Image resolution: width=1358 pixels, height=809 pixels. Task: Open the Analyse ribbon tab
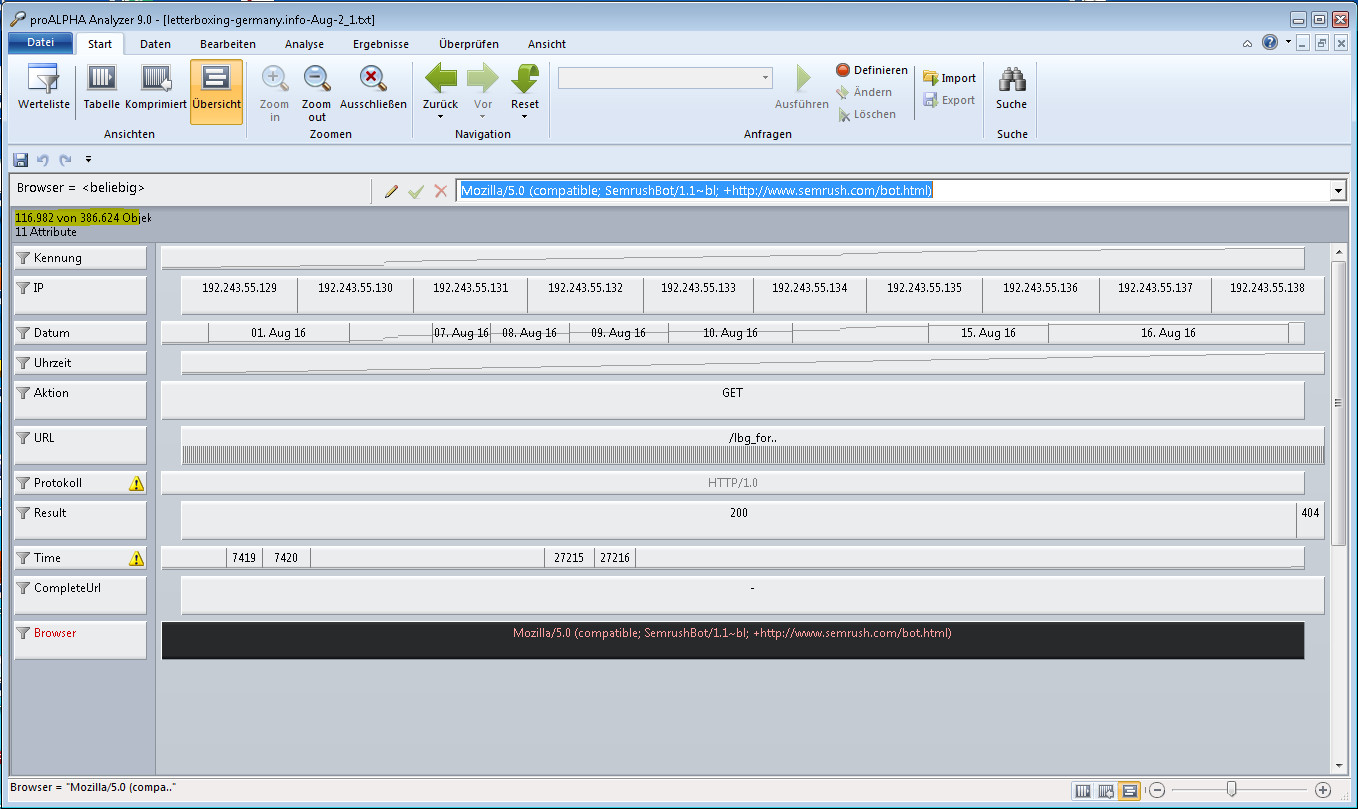pyautogui.click(x=304, y=44)
